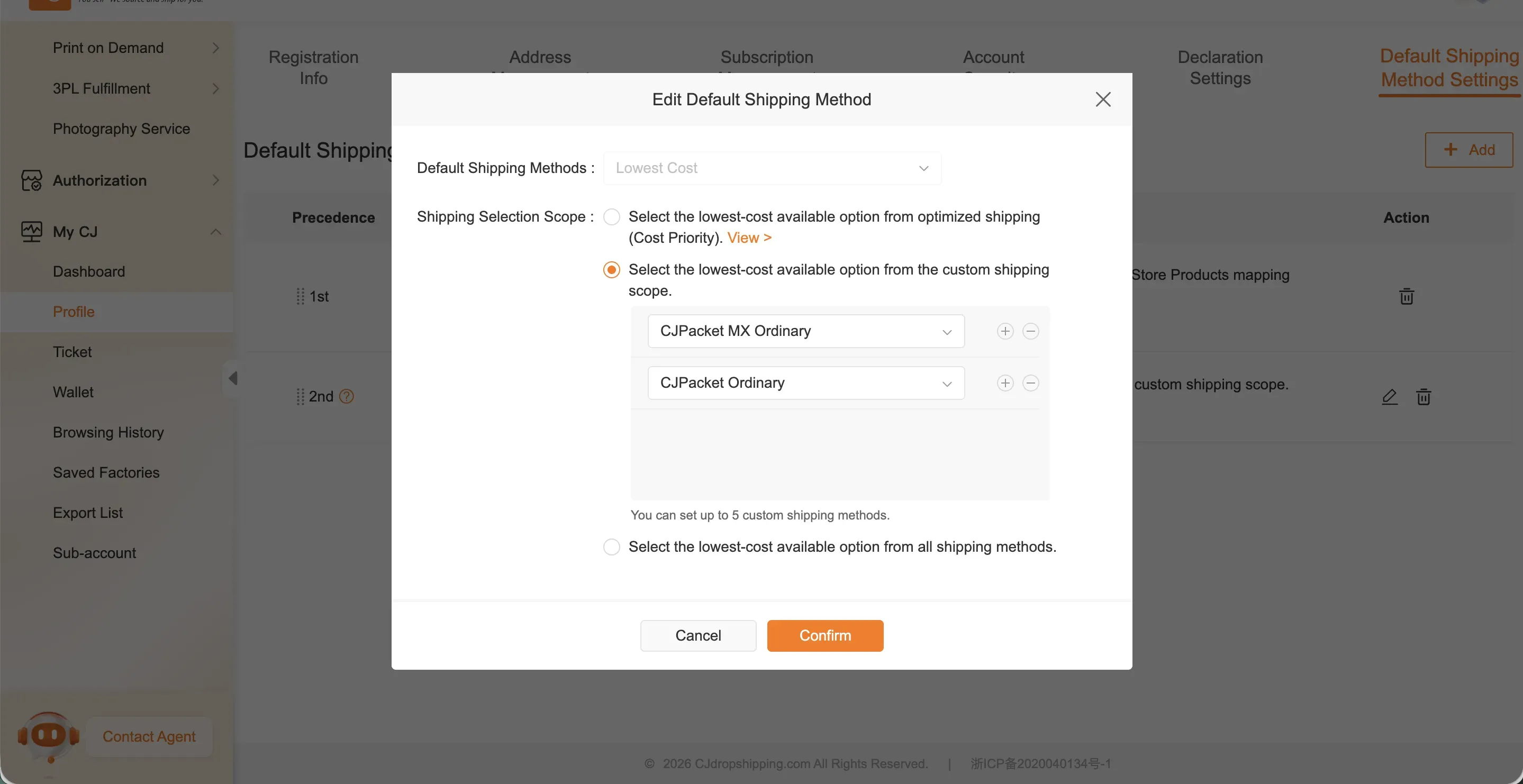
Task: Open CJPacket Ordinary dropdown
Action: pyautogui.click(x=806, y=383)
